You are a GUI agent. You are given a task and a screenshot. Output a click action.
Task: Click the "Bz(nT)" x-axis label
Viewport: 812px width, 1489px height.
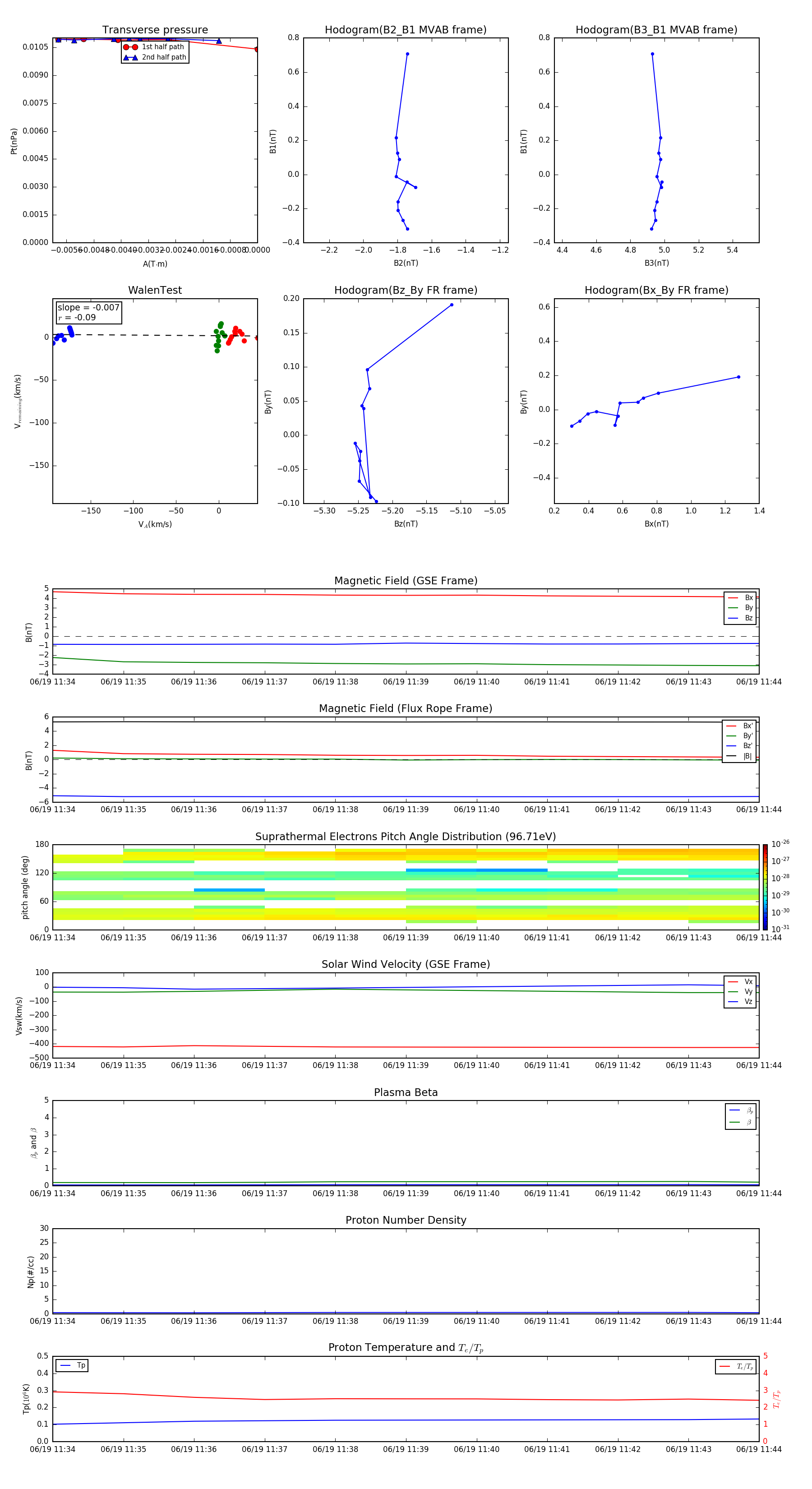click(x=406, y=524)
